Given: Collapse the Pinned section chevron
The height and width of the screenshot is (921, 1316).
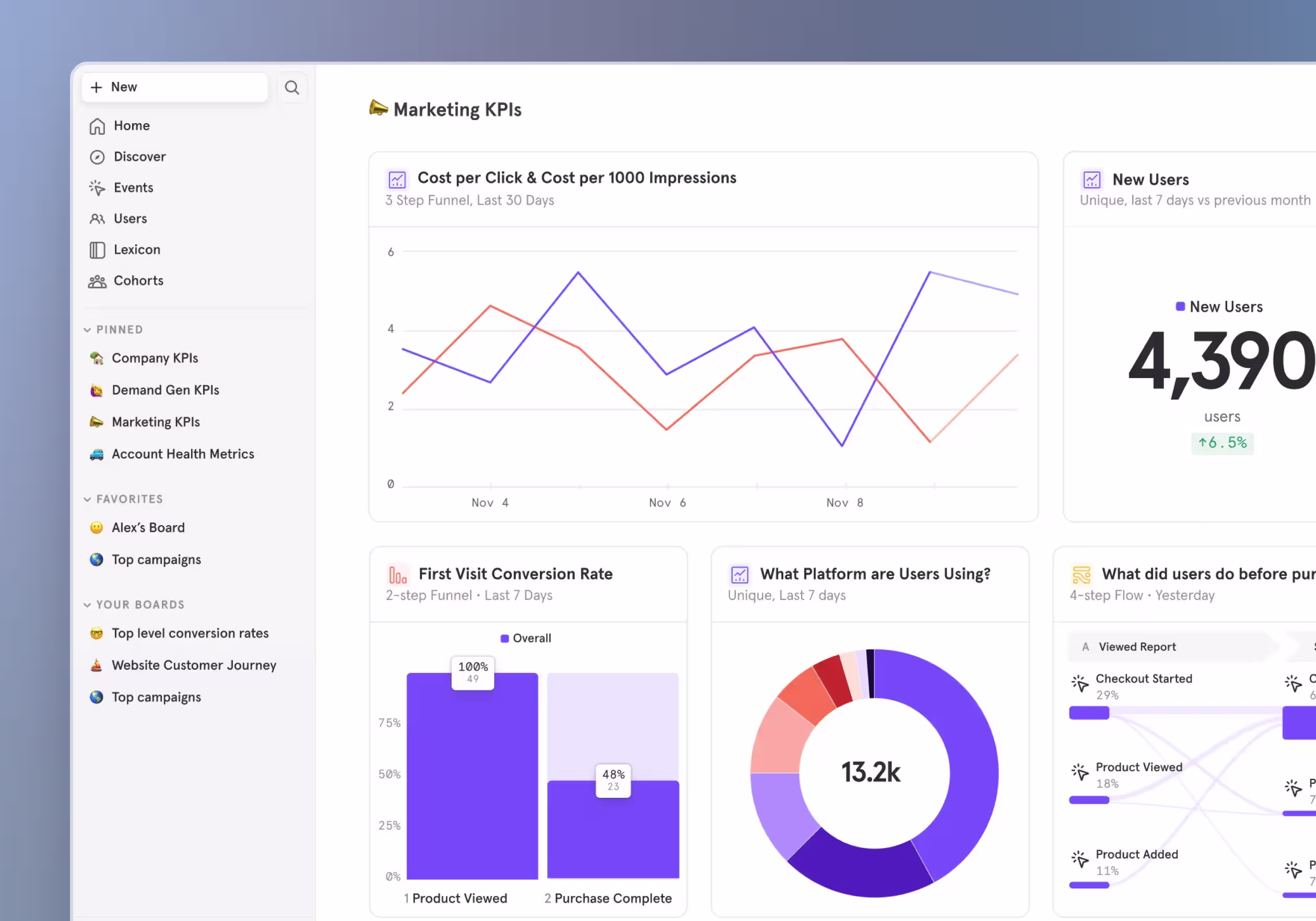Looking at the screenshot, I should (87, 330).
